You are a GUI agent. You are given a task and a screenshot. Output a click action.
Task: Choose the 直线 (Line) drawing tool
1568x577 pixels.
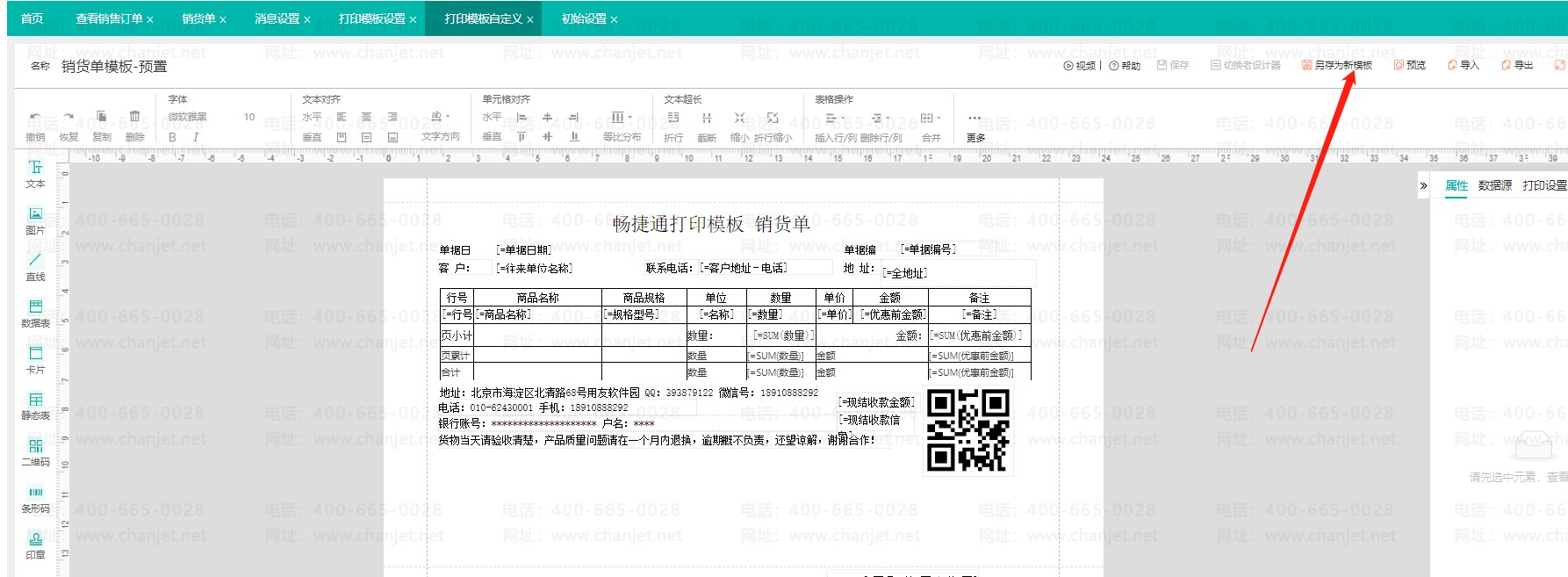pyautogui.click(x=35, y=265)
